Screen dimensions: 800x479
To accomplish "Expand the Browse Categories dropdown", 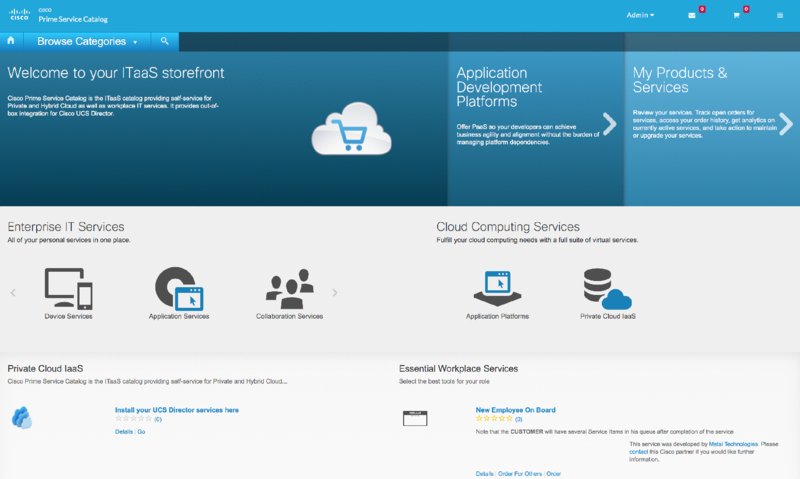I will (87, 41).
